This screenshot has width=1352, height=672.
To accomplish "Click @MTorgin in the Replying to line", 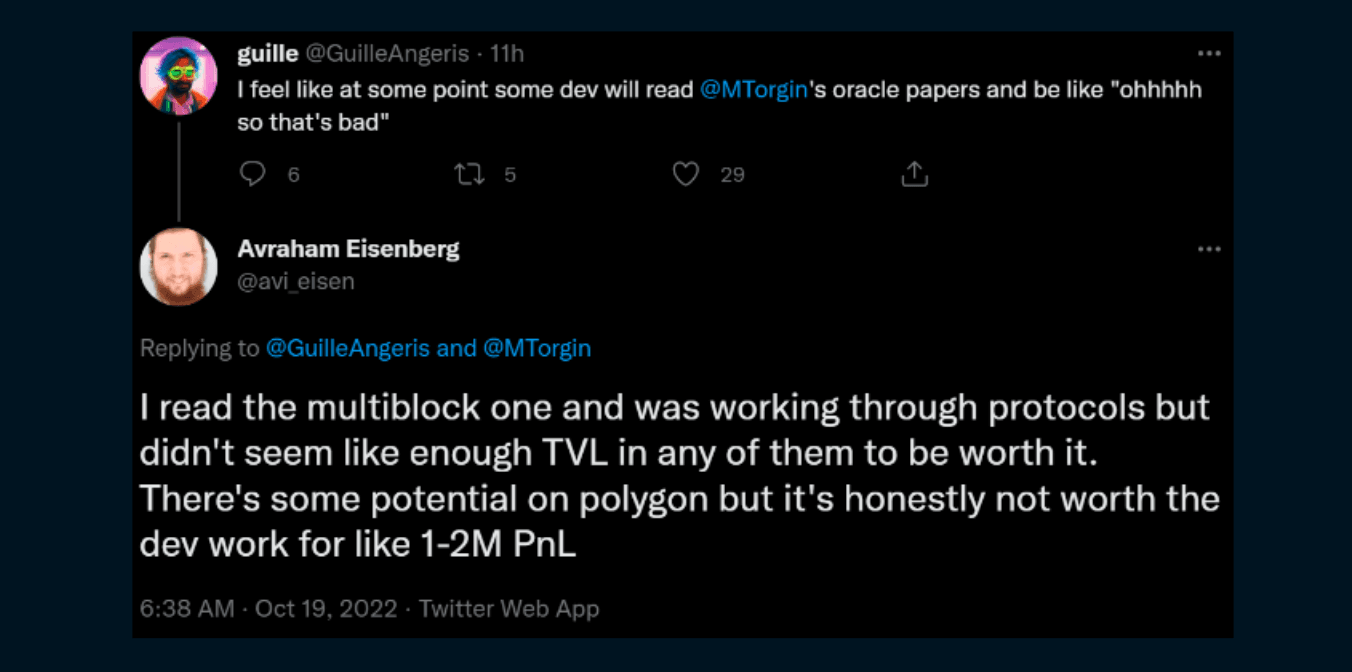I will [537, 348].
